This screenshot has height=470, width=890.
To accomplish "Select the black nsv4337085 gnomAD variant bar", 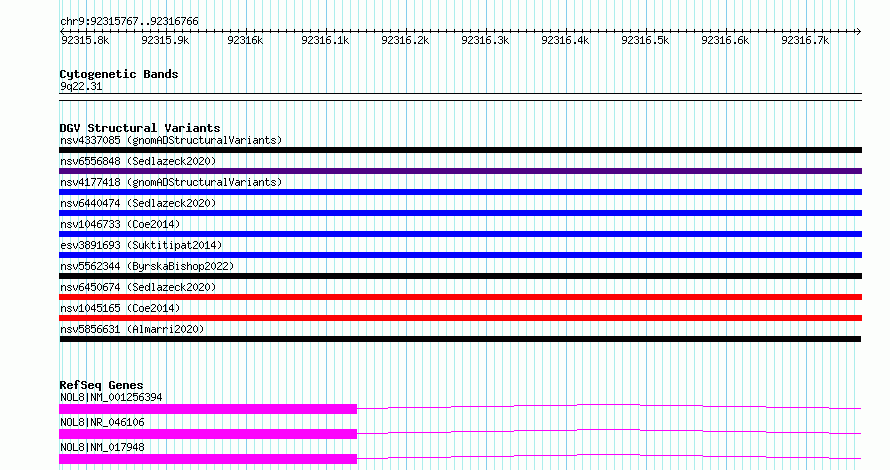I will click(460, 150).
